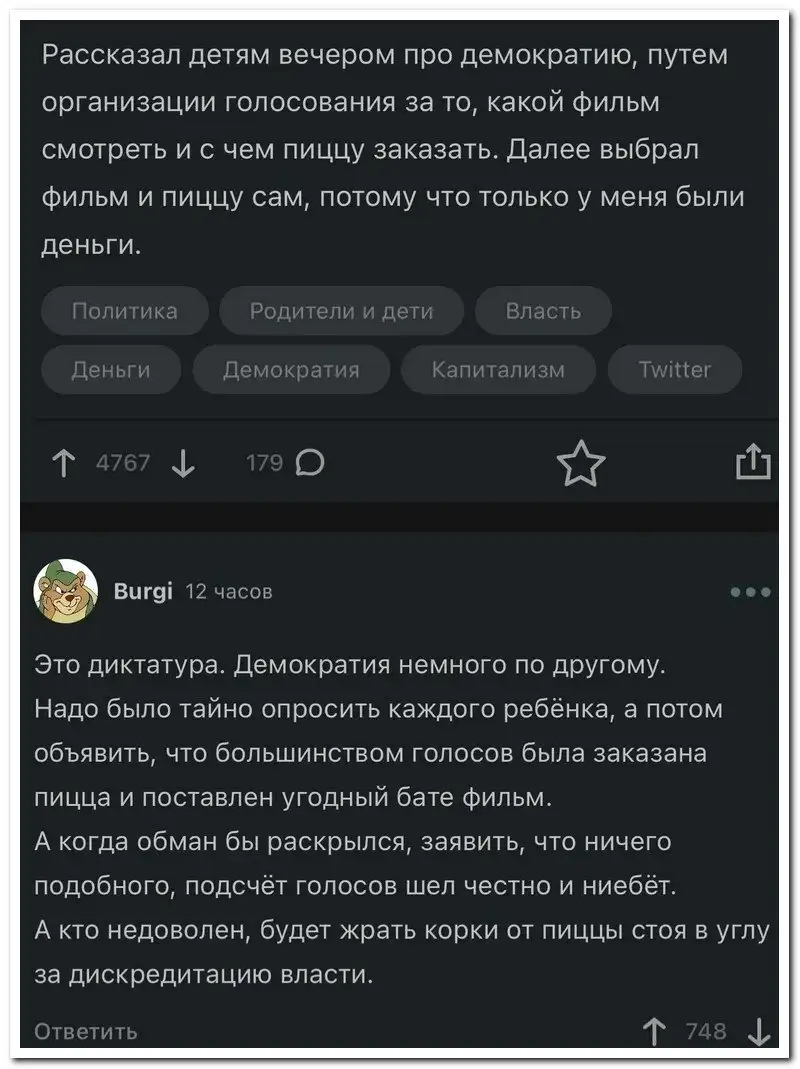Select the Политика tag

click(x=125, y=311)
